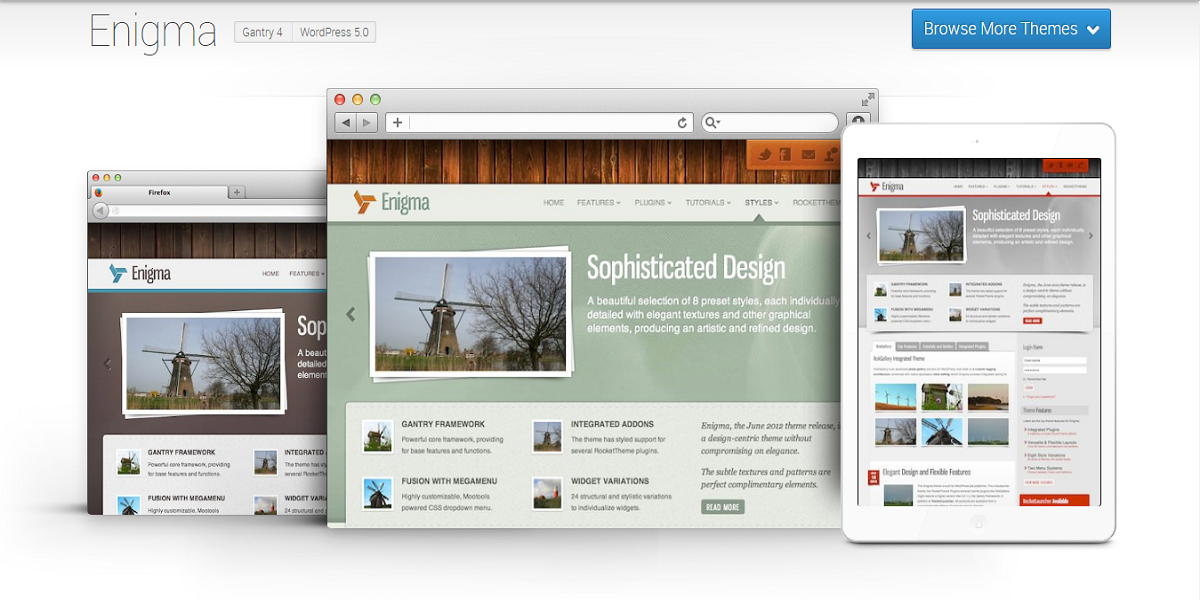Click the Enigma page title heading

[x=152, y=31]
